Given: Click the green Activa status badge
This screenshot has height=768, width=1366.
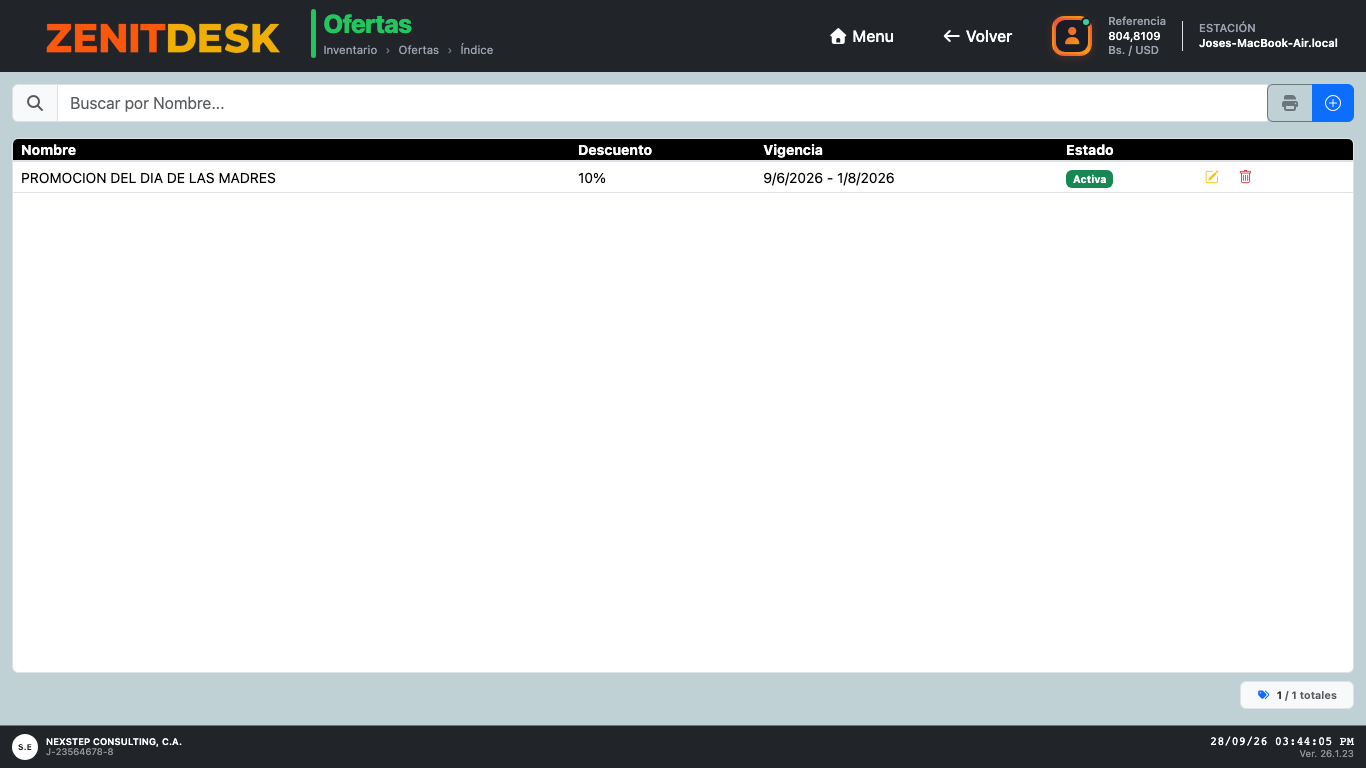Looking at the screenshot, I should [1089, 179].
